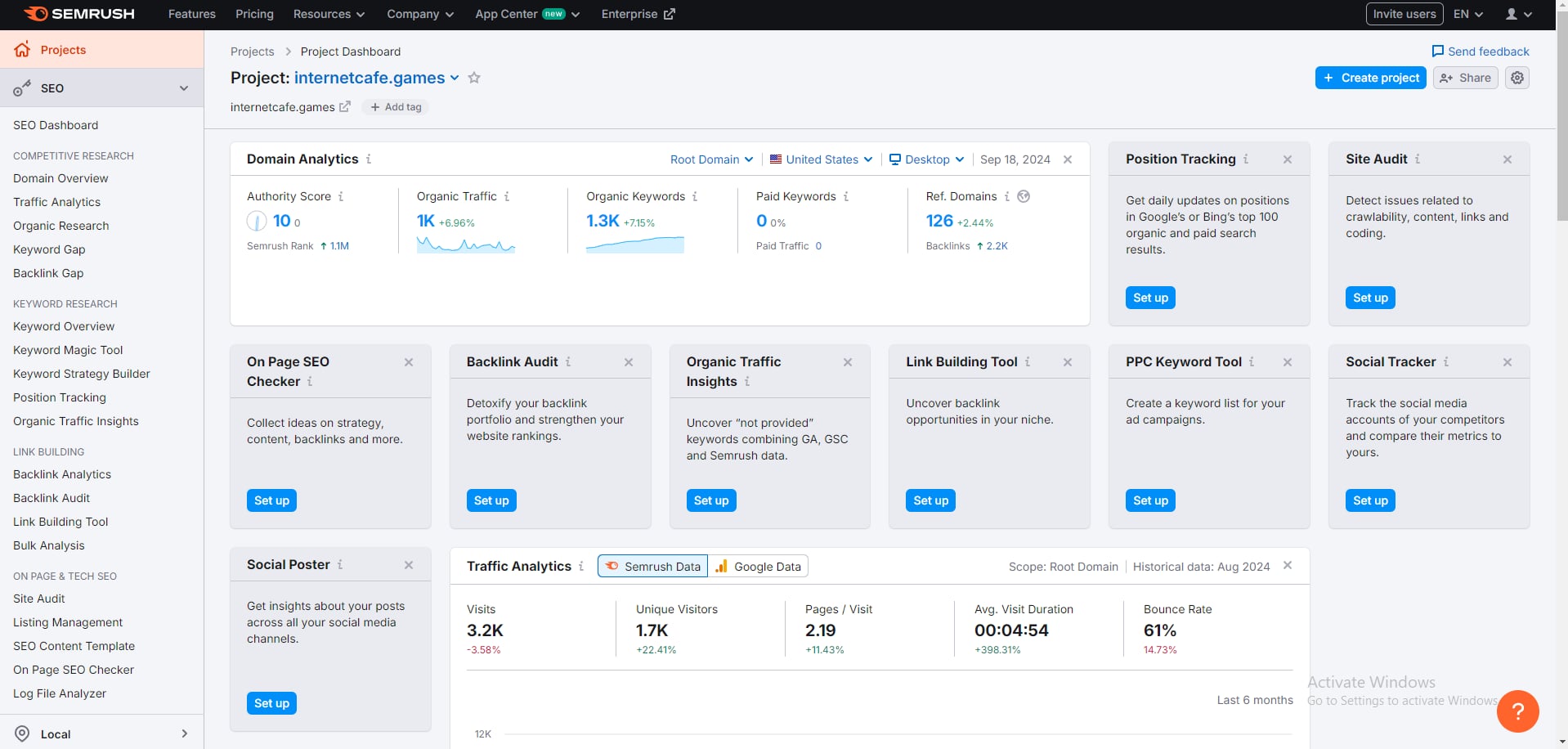Open the Root Domain dropdown
Viewport: 1568px width, 749px height.
(x=711, y=159)
